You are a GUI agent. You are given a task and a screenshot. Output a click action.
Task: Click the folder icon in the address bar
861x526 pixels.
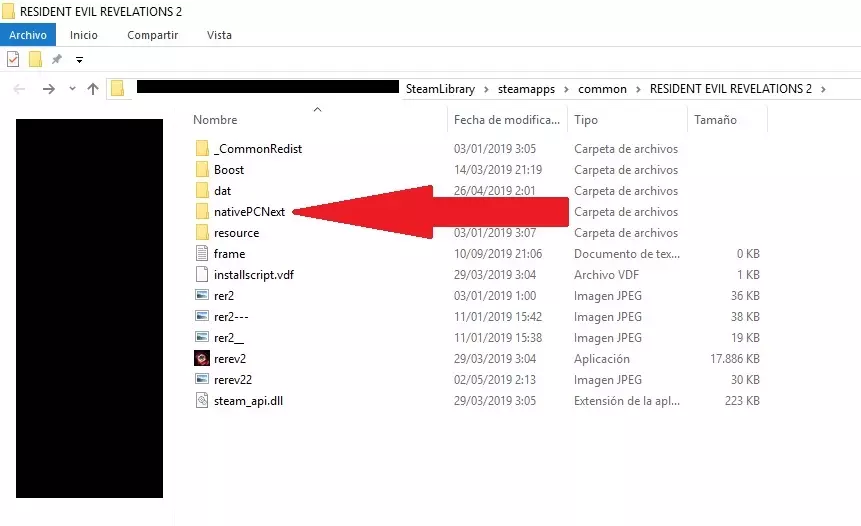point(118,88)
